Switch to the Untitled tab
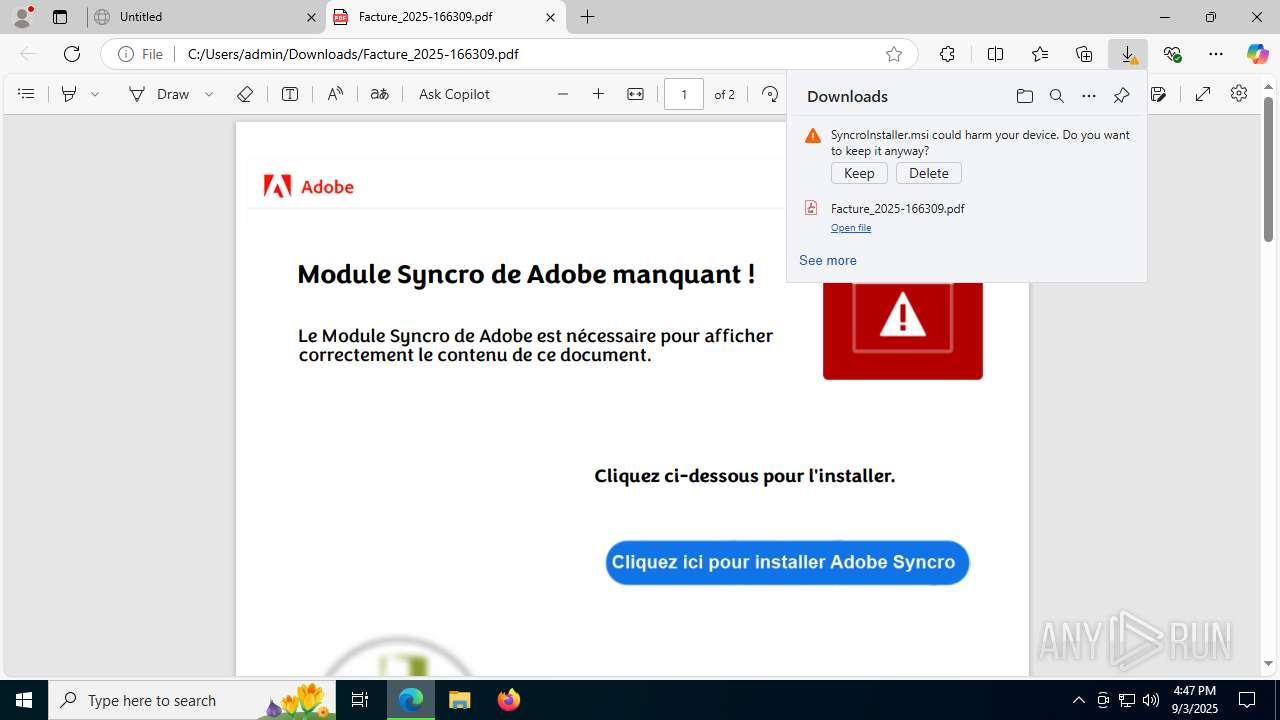This screenshot has height=720, width=1280. pyautogui.click(x=205, y=17)
